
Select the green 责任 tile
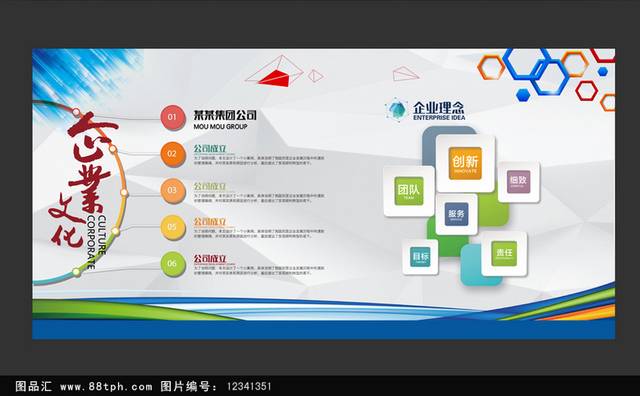[504, 254]
